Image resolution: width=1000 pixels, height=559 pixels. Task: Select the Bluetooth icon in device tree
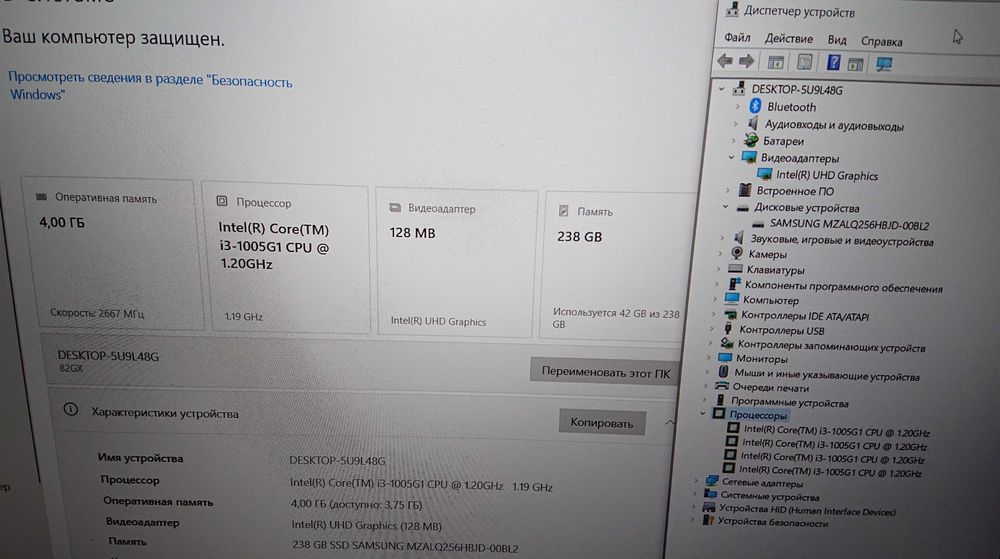[755, 106]
